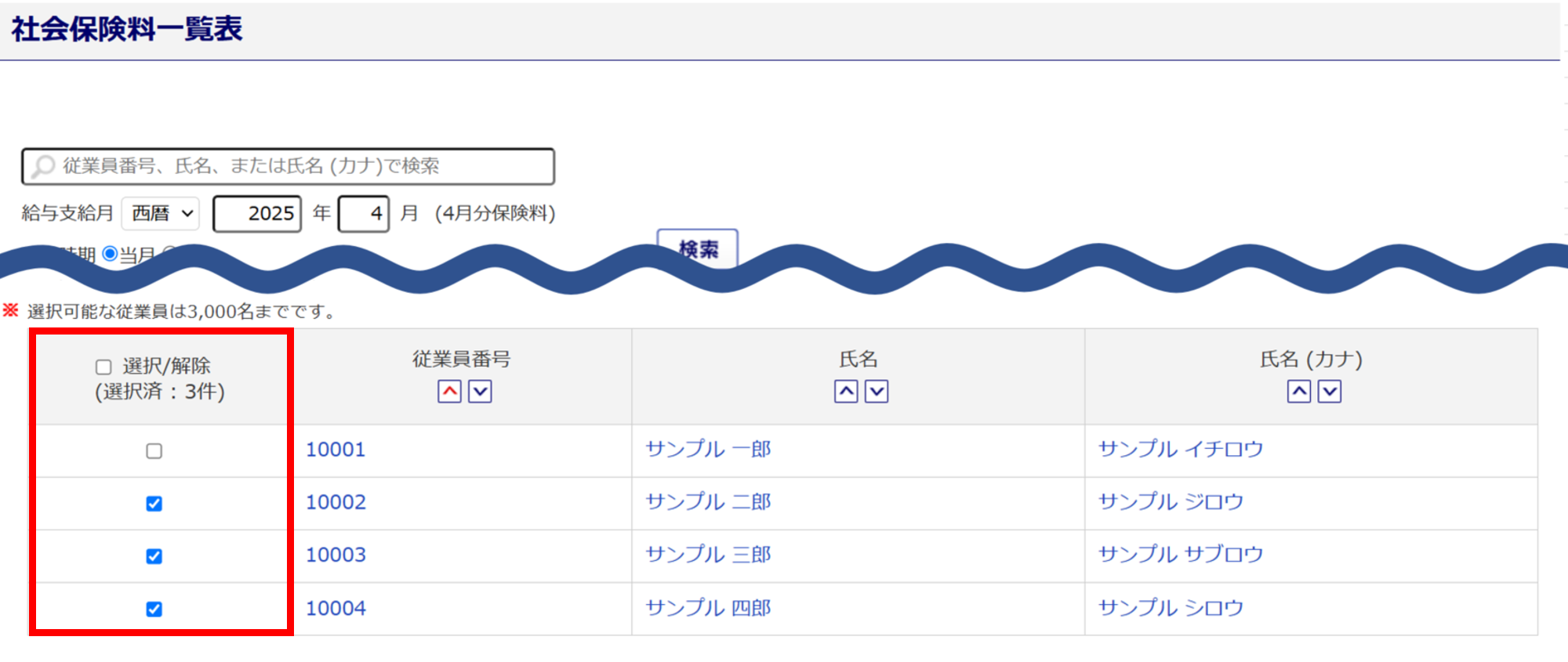This screenshot has width=1568, height=662.
Task: Check the 選択/解除 select-all checkbox
Action: (x=103, y=367)
